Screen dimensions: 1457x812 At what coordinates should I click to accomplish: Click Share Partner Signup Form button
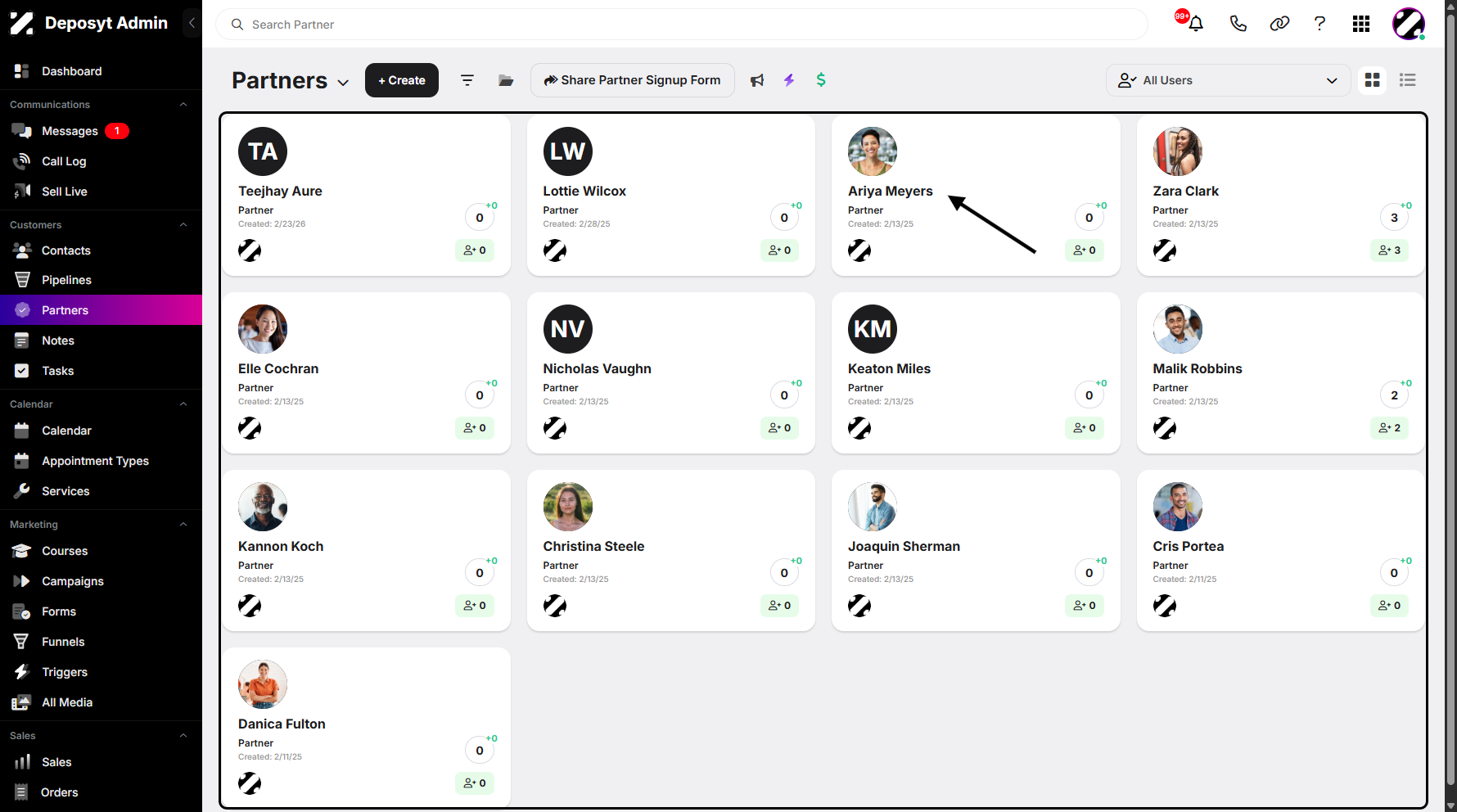[633, 80]
